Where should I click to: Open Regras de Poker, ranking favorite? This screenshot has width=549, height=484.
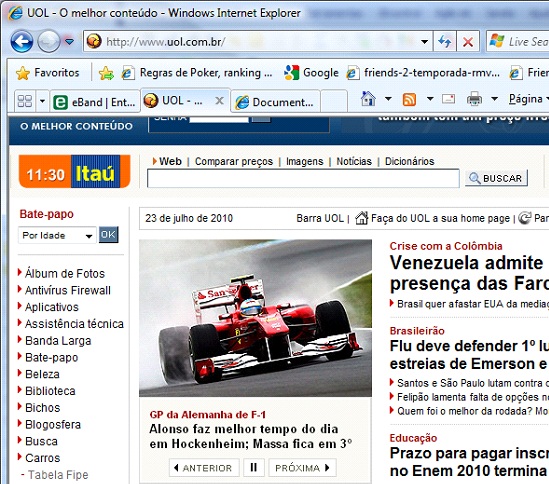(x=197, y=73)
